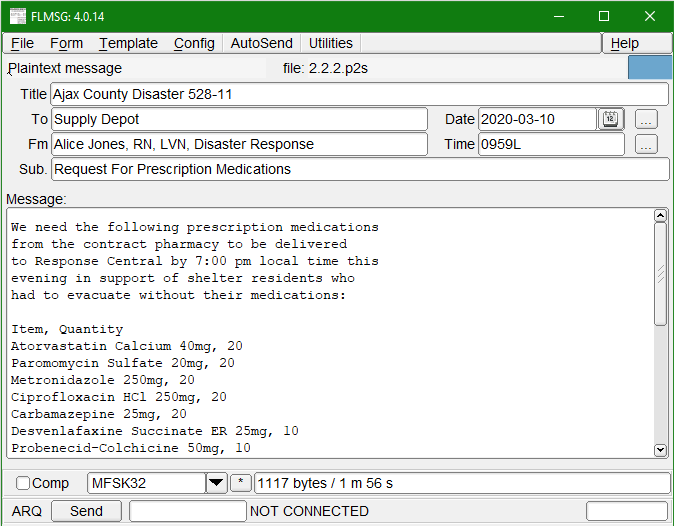The height and width of the screenshot is (526, 674).
Task: Open the Config menu
Action: pos(194,43)
